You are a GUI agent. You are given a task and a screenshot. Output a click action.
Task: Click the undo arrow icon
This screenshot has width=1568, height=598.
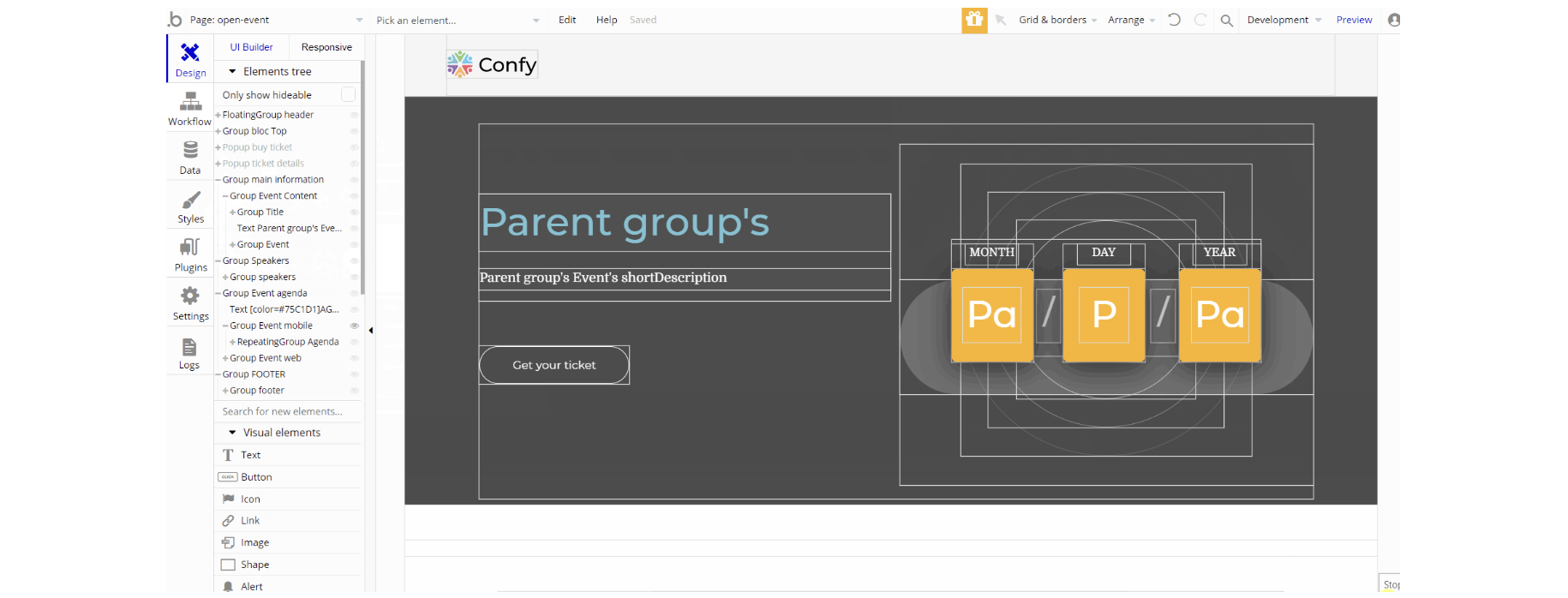(1174, 20)
